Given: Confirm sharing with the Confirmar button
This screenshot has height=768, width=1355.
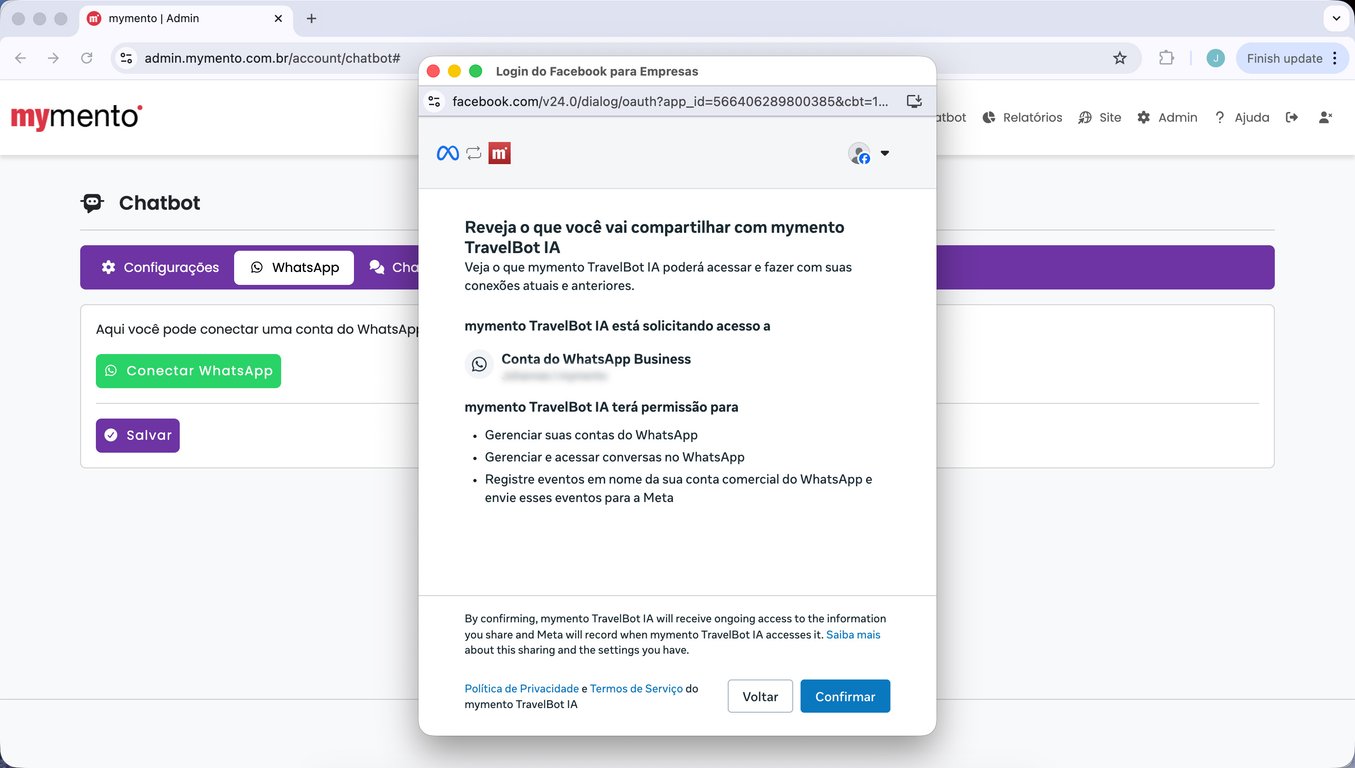Looking at the screenshot, I should point(845,696).
